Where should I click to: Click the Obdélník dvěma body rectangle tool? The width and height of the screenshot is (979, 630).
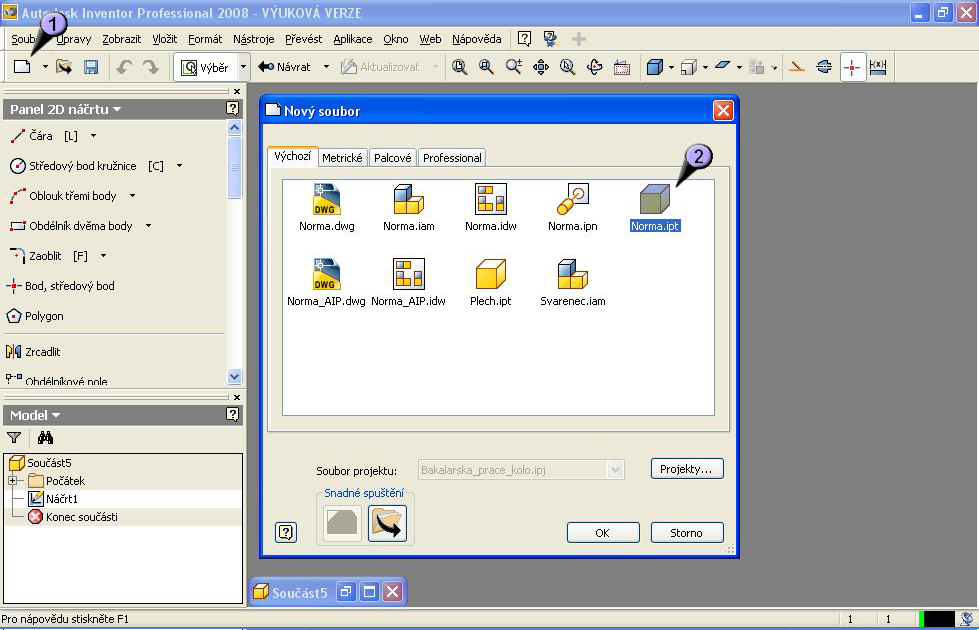(71, 226)
